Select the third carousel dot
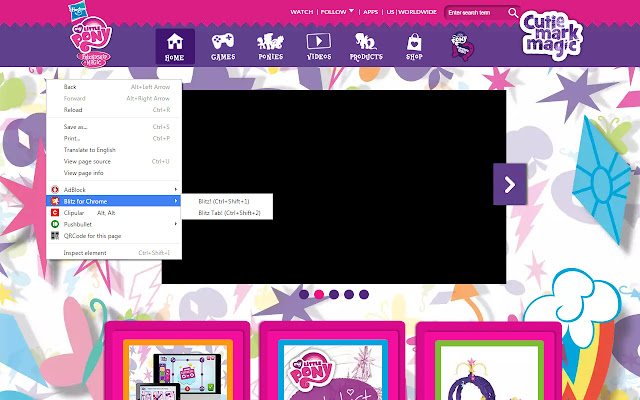This screenshot has height=400, width=640. (x=334, y=294)
